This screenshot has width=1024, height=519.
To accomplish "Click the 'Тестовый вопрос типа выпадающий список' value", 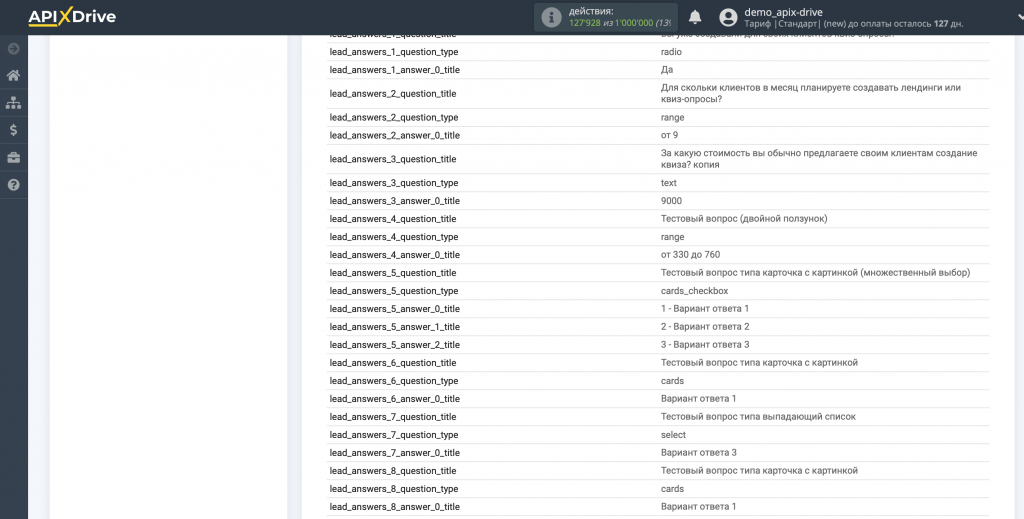I will coord(758,417).
